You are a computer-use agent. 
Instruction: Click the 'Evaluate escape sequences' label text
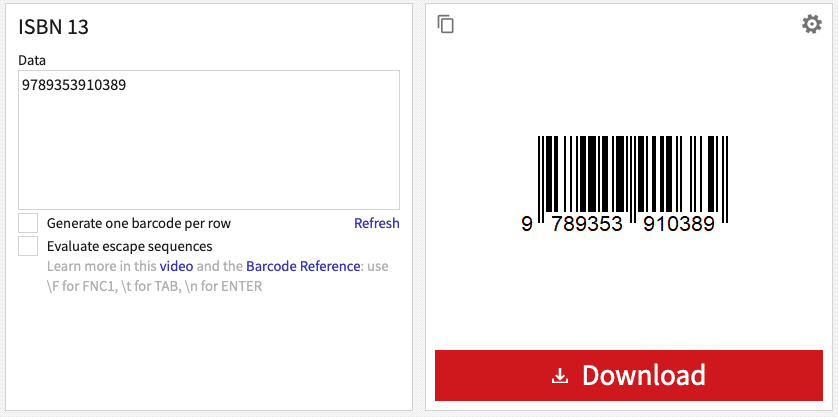point(130,246)
